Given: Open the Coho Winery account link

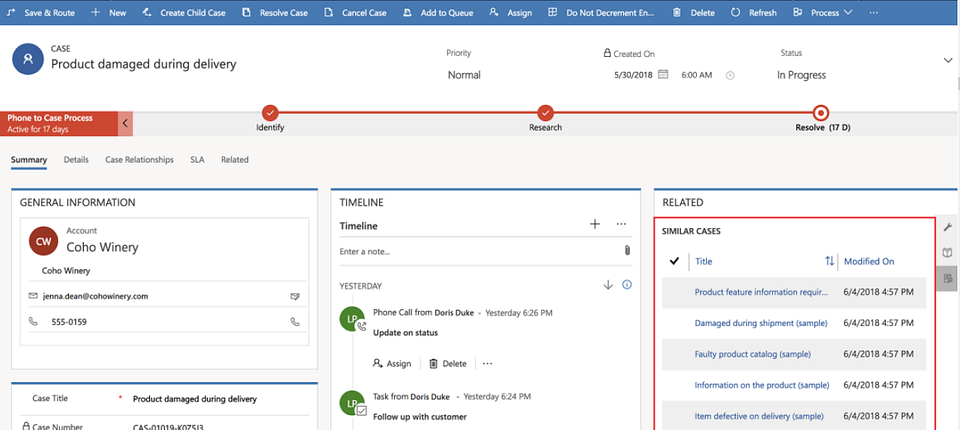Looking at the screenshot, I should pyautogui.click(x=102, y=247).
